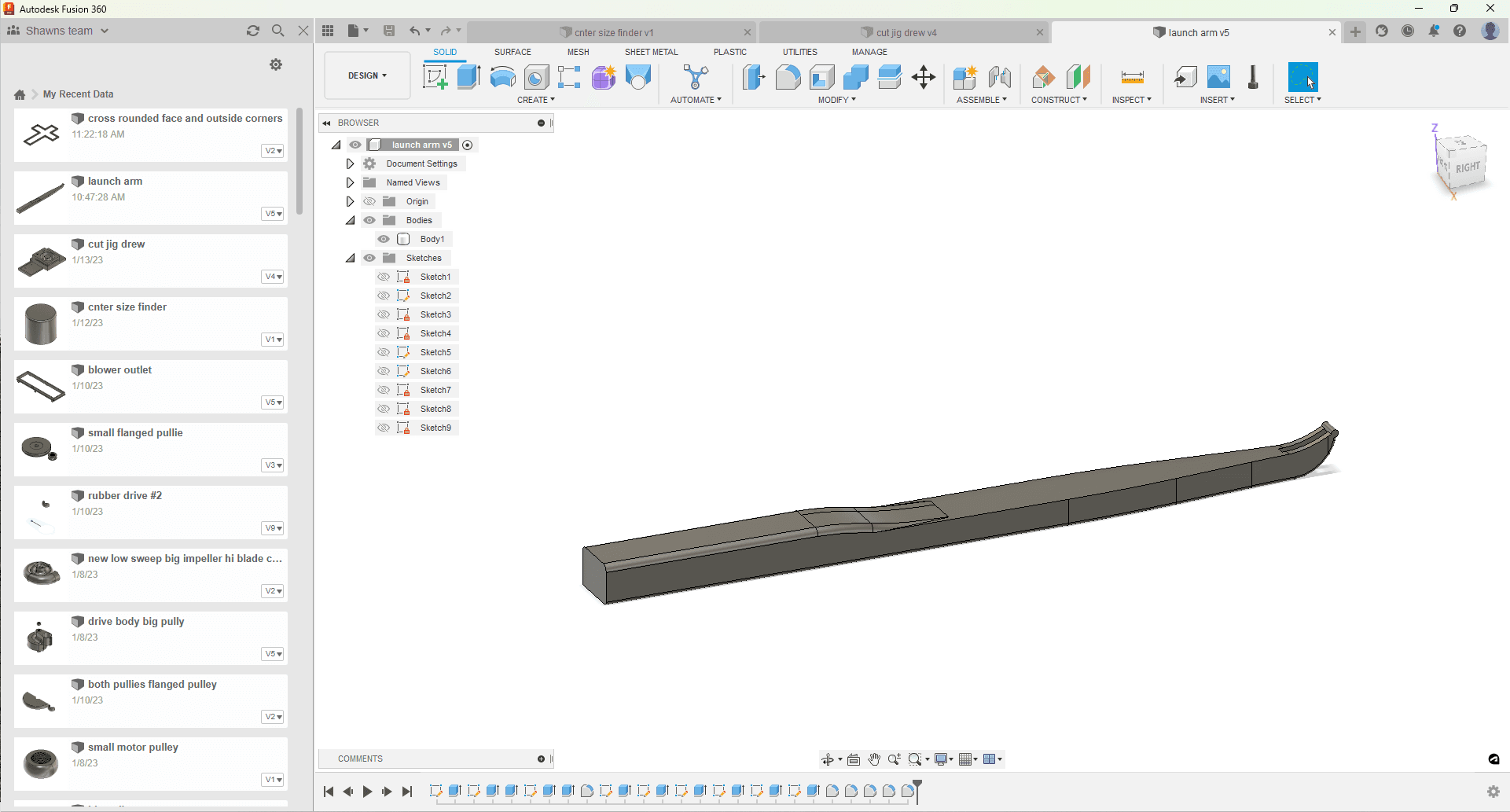
Task: Collapse the Bodies folder
Action: (x=351, y=220)
